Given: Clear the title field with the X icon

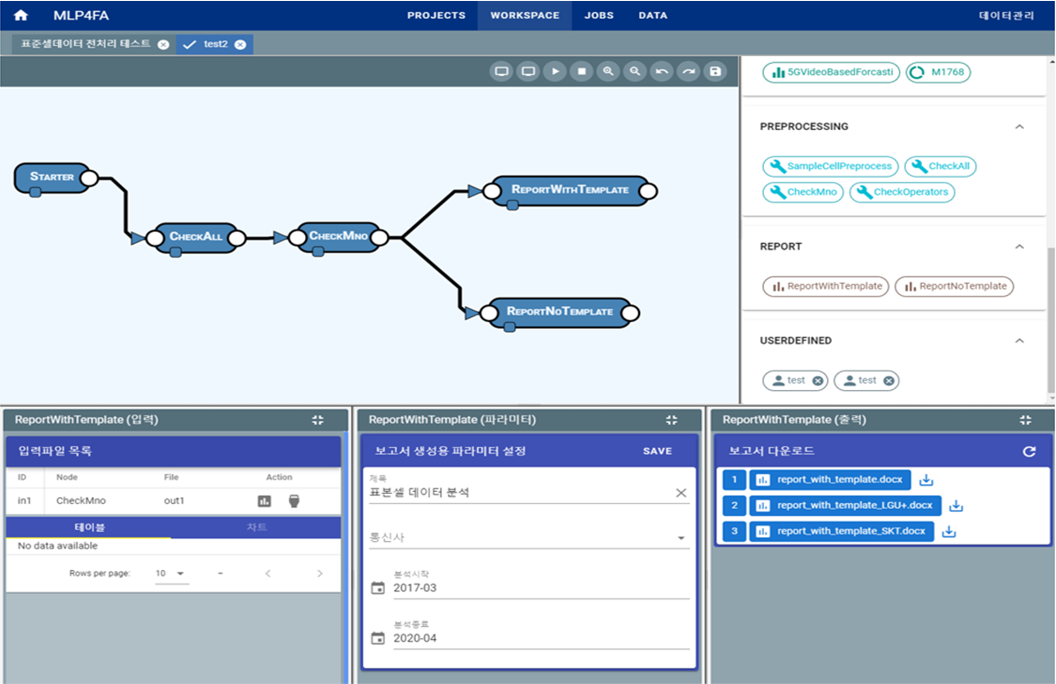Looking at the screenshot, I should click(681, 493).
